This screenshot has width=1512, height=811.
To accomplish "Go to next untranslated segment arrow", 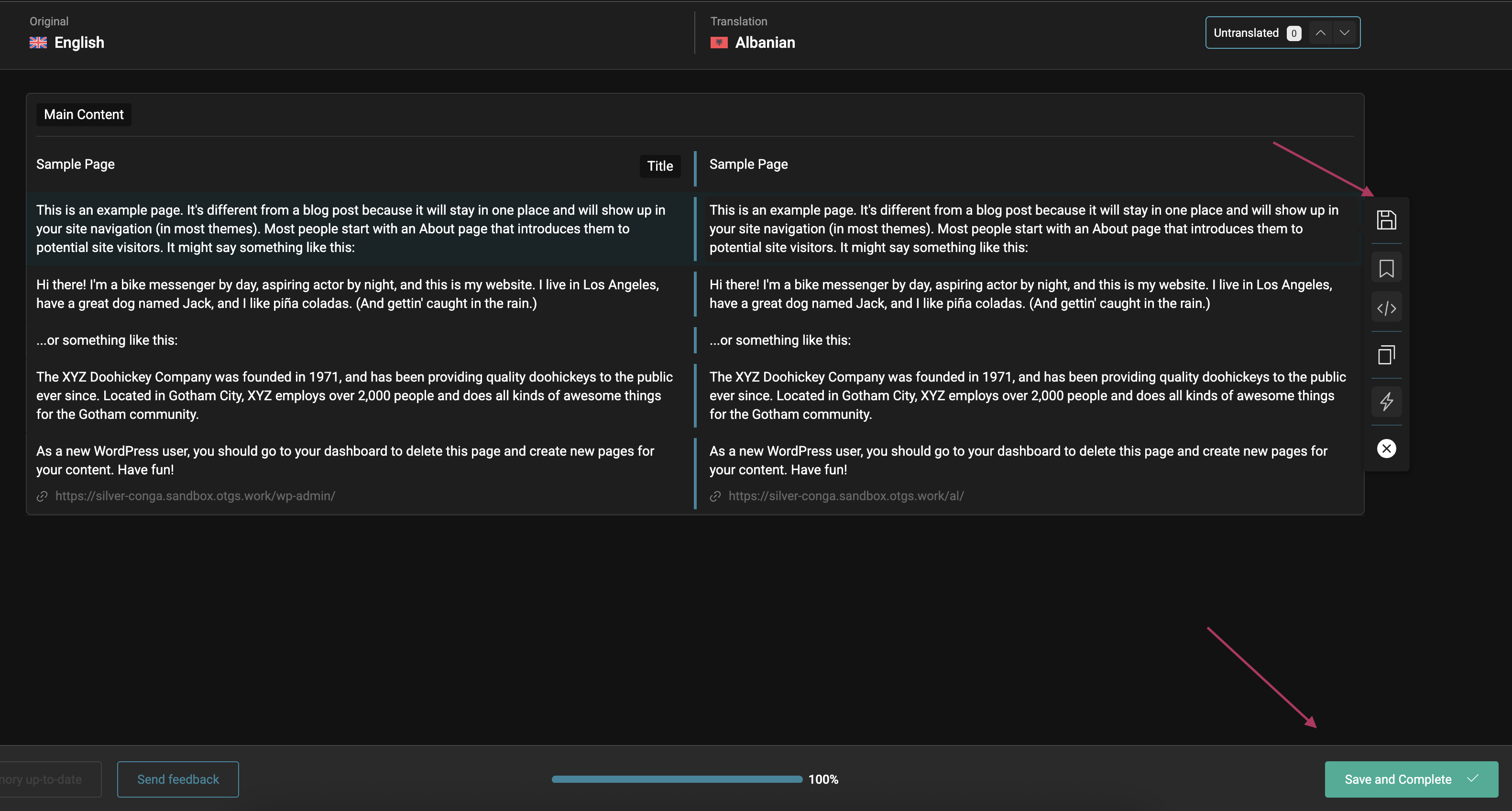I will point(1345,33).
